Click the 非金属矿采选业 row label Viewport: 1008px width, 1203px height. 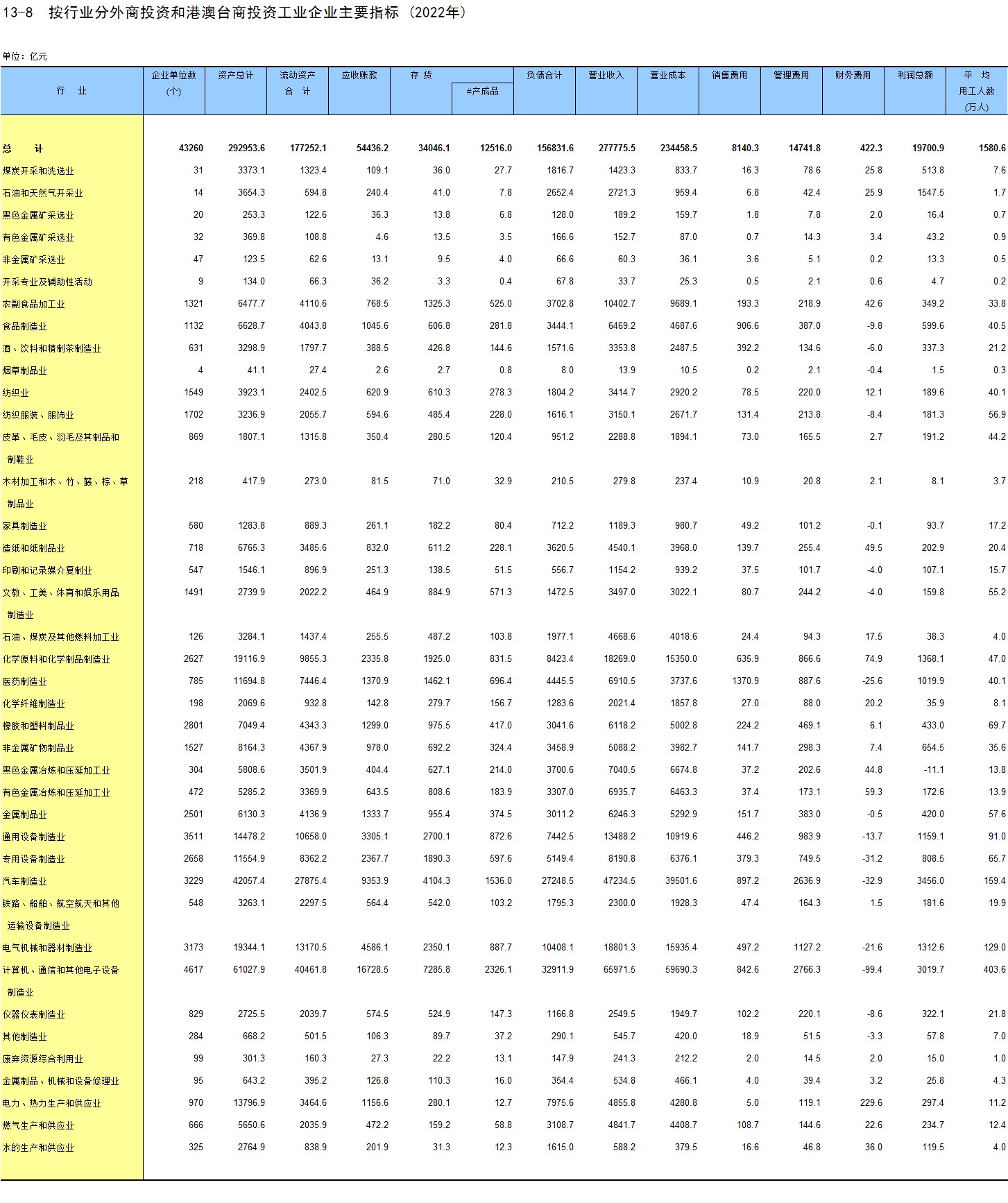point(34,259)
